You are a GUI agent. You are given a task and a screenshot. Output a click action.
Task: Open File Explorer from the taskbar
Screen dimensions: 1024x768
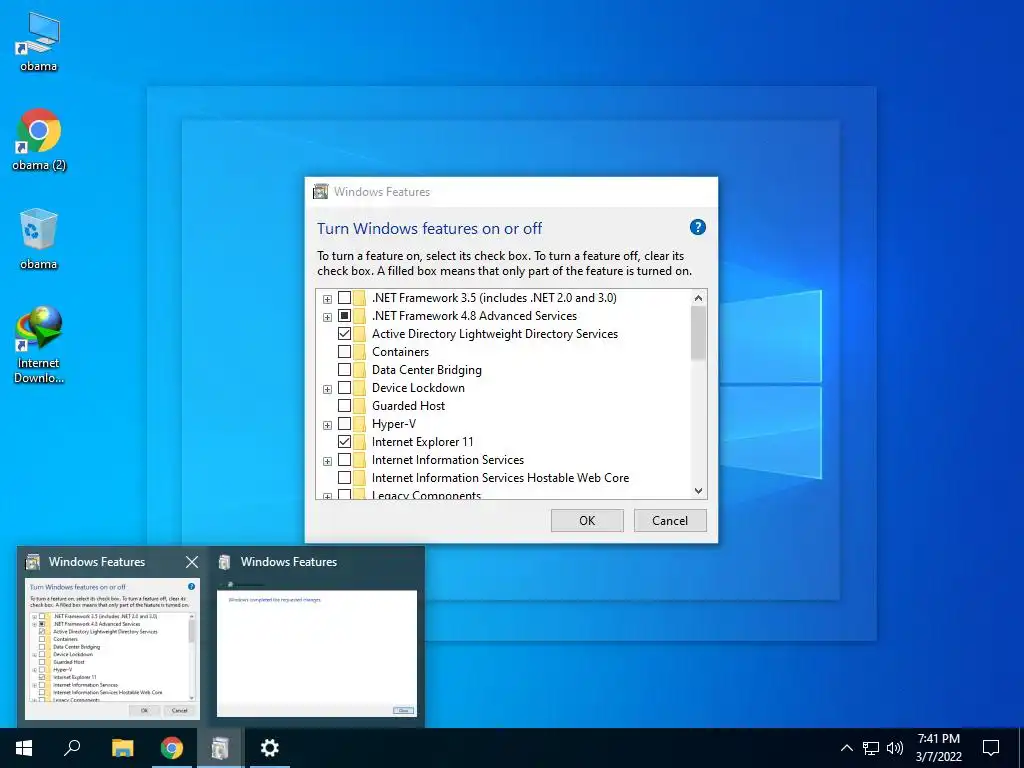122,748
